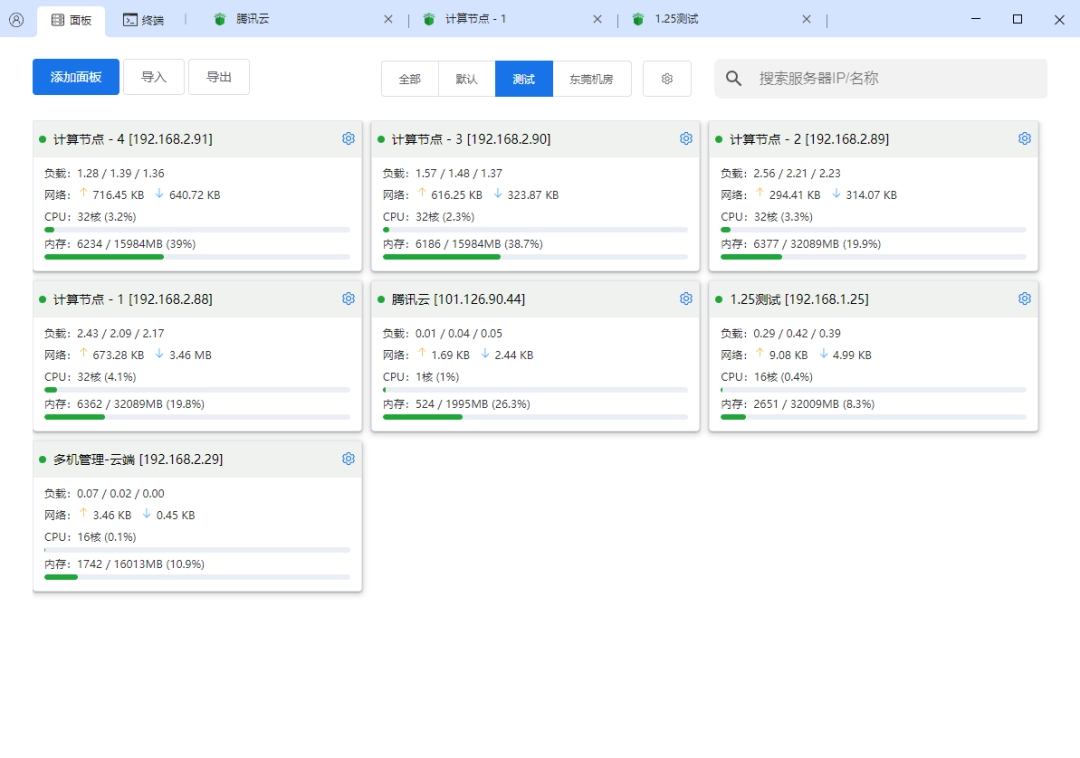The image size is (1080, 758).
Task: Open settings gear on 计算节点-2 card
Action: click(x=1024, y=139)
